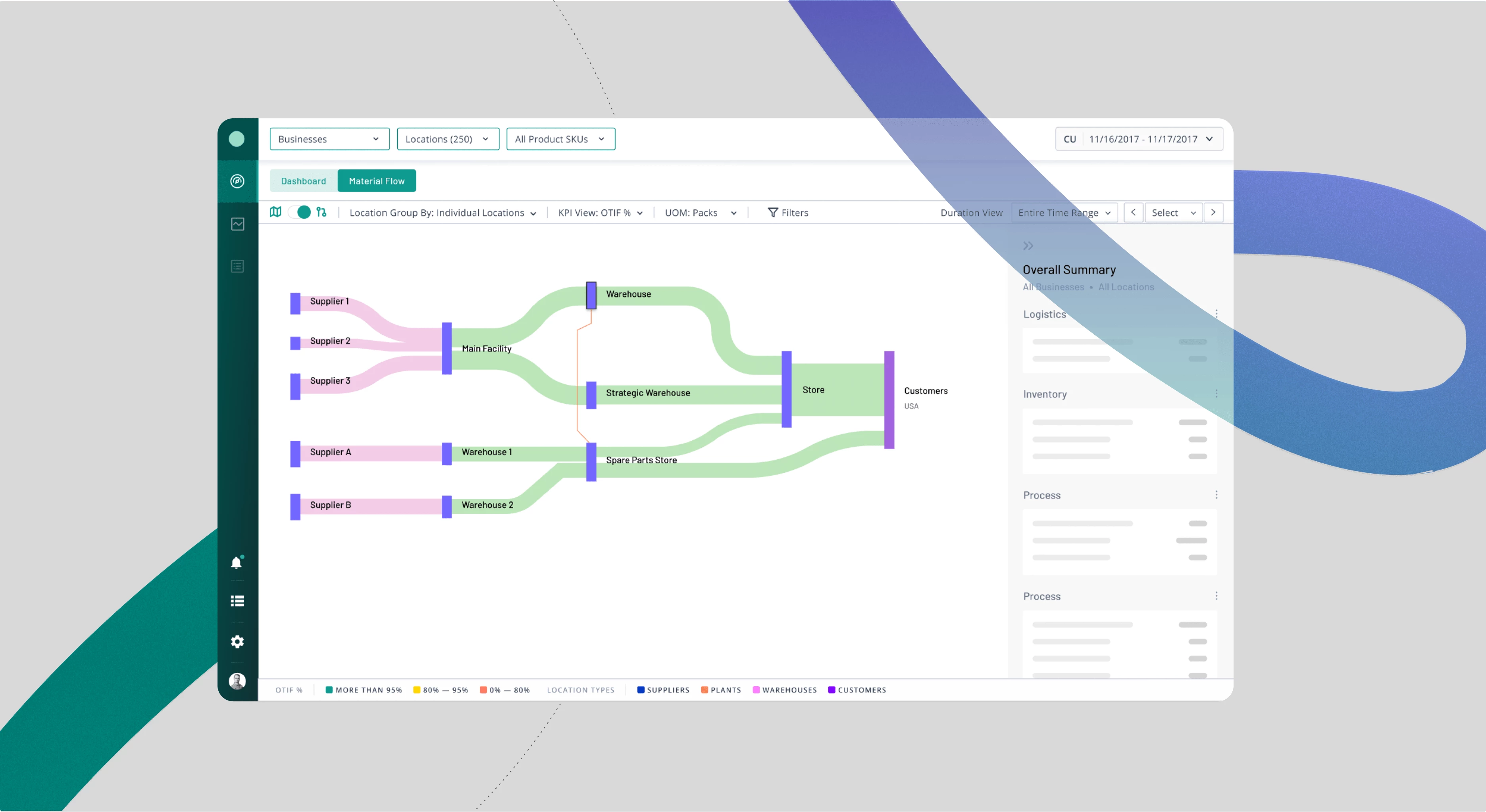
Task: Click the next duration arrow button
Action: point(1213,213)
